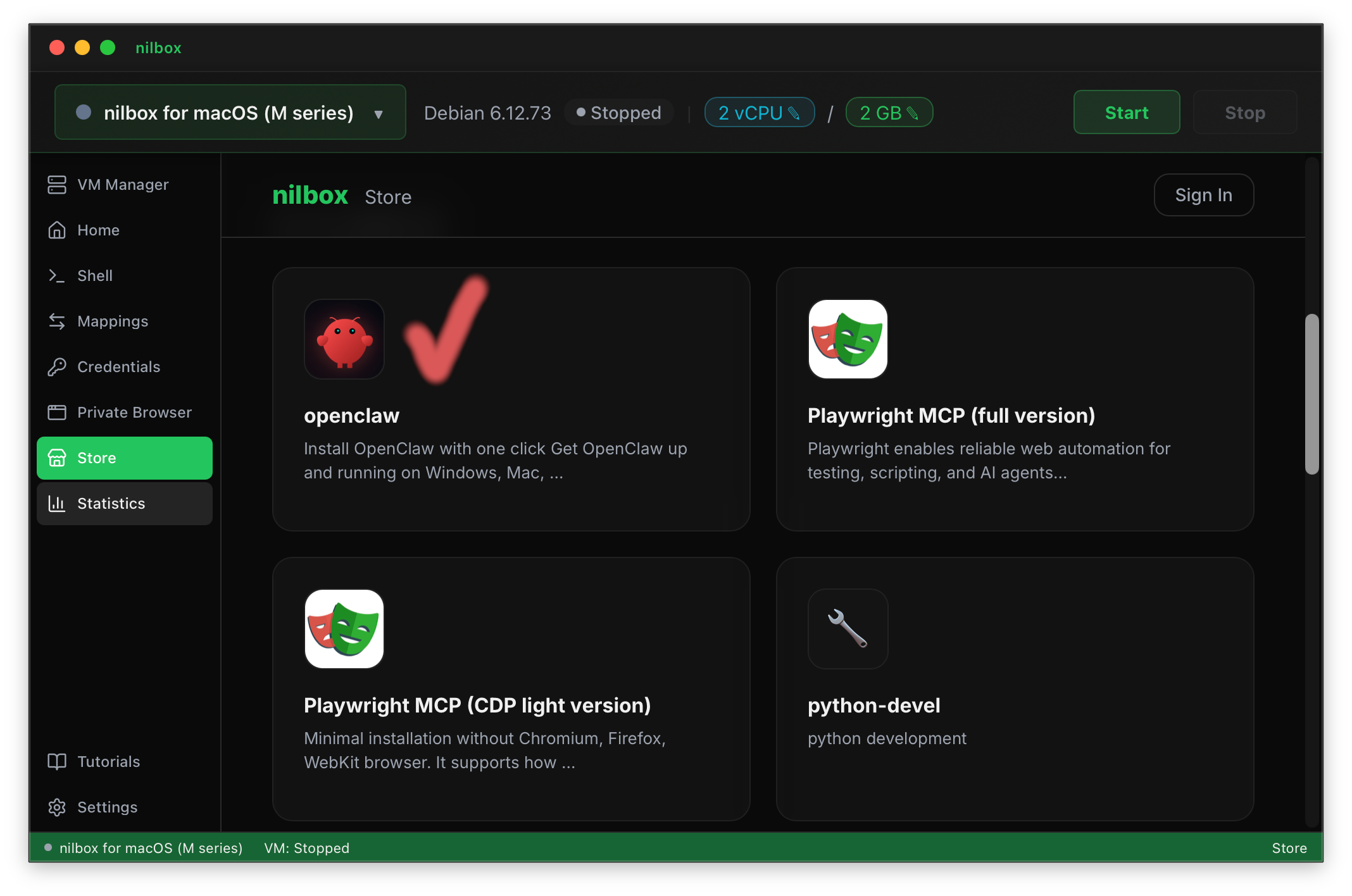Go to VM Manager in the sidebar
1352x896 pixels.
(123, 185)
